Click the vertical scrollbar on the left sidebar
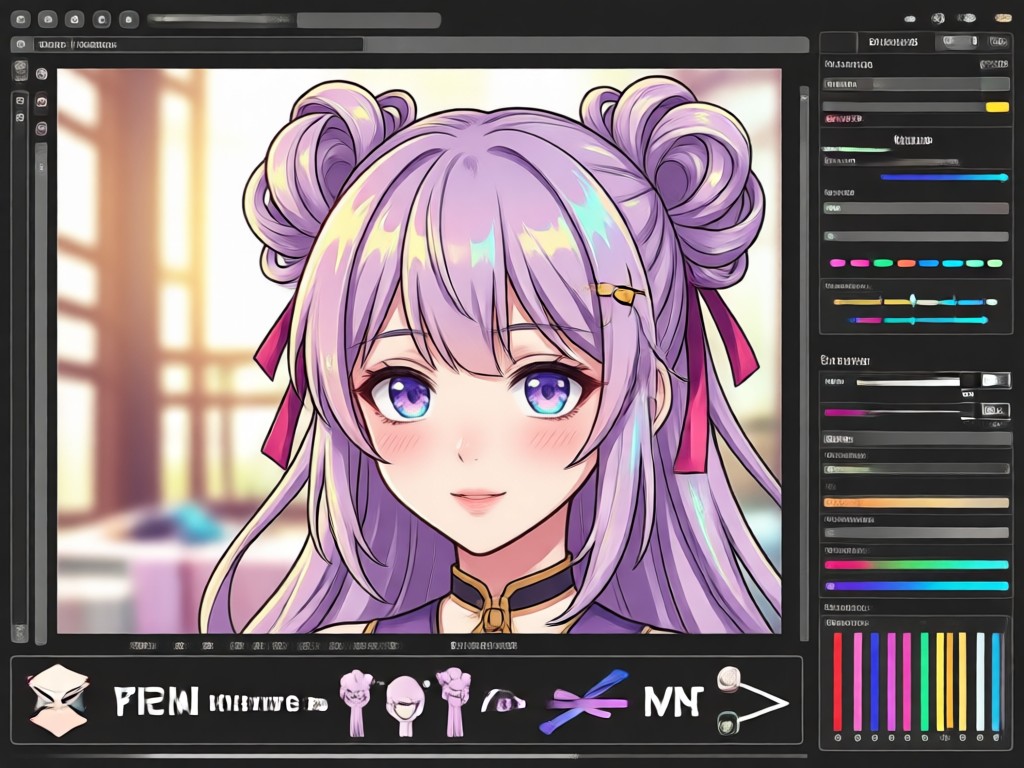The image size is (1024, 768). click(41, 392)
